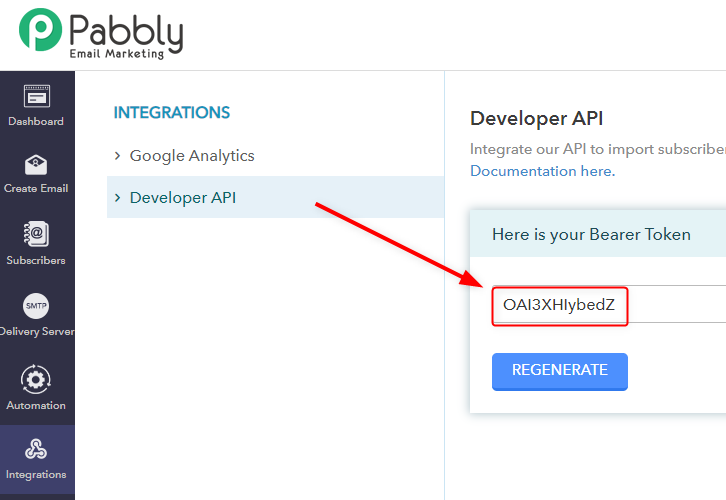The width and height of the screenshot is (726, 500).
Task: Choose the Automation sidebar label
Action: click(36, 405)
